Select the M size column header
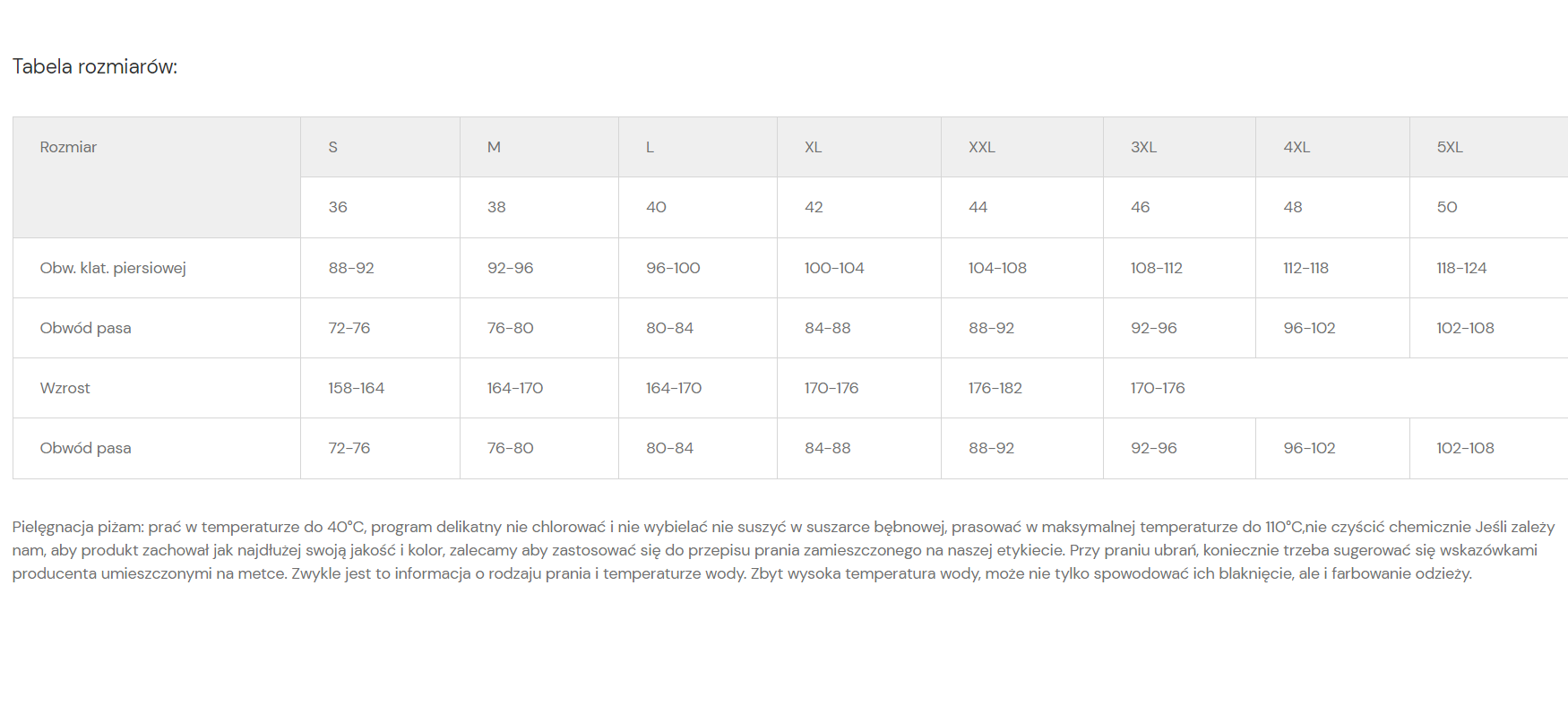This screenshot has width=1568, height=723. (x=494, y=148)
